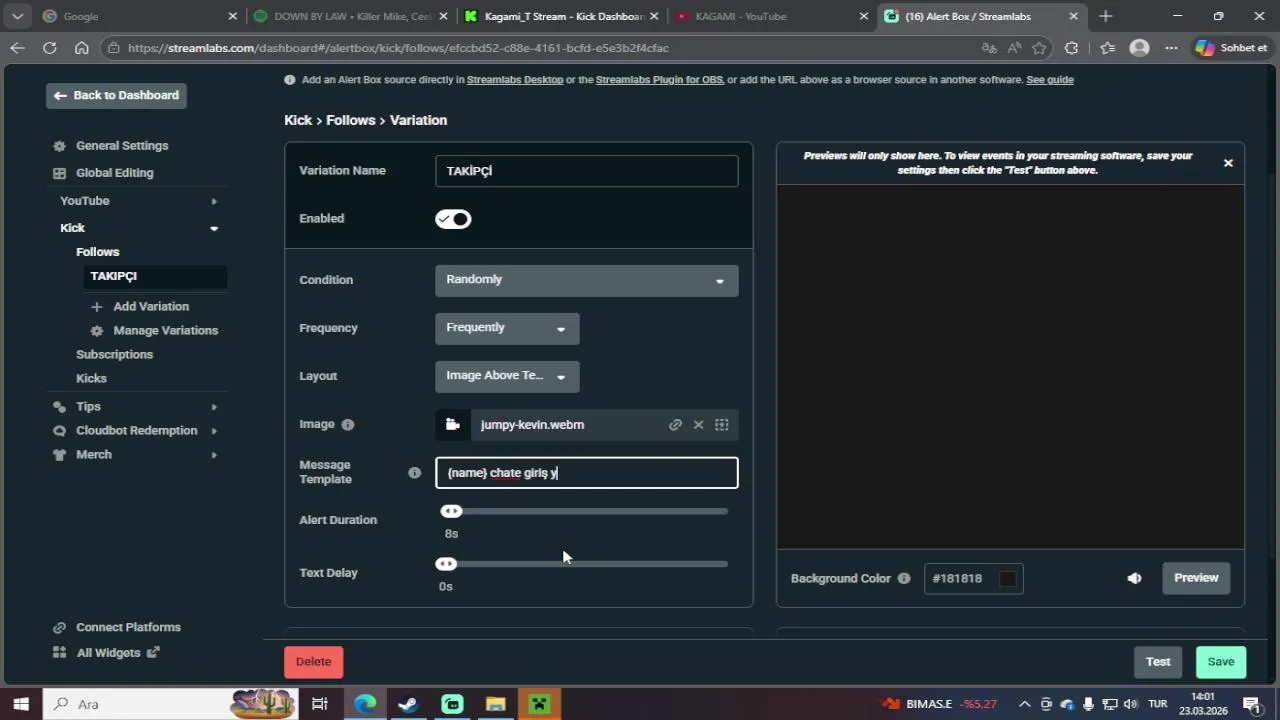Click the General Settings gear icon
The image size is (1280, 720).
pos(59,146)
